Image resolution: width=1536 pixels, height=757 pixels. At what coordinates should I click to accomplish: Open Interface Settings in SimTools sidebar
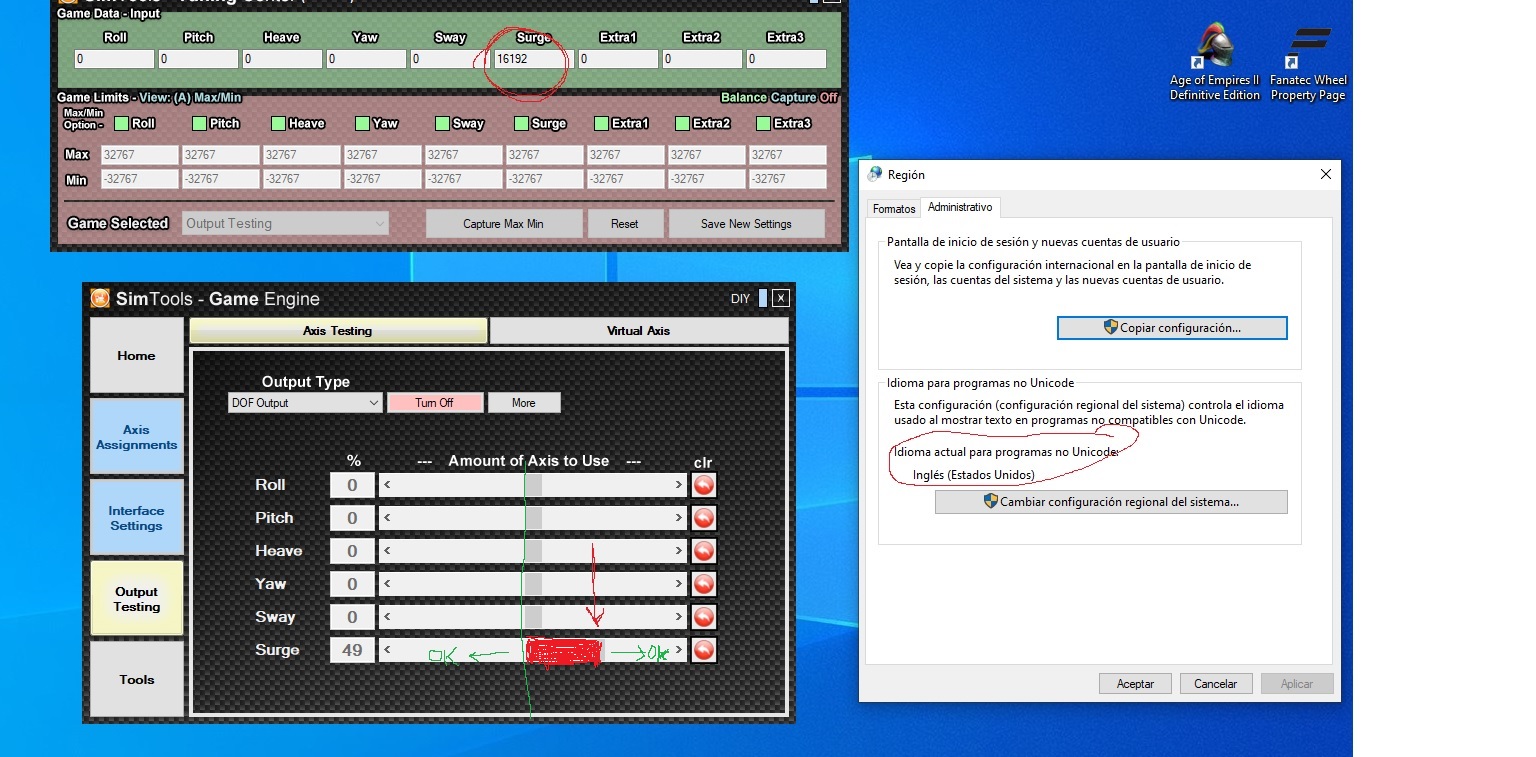tap(136, 518)
